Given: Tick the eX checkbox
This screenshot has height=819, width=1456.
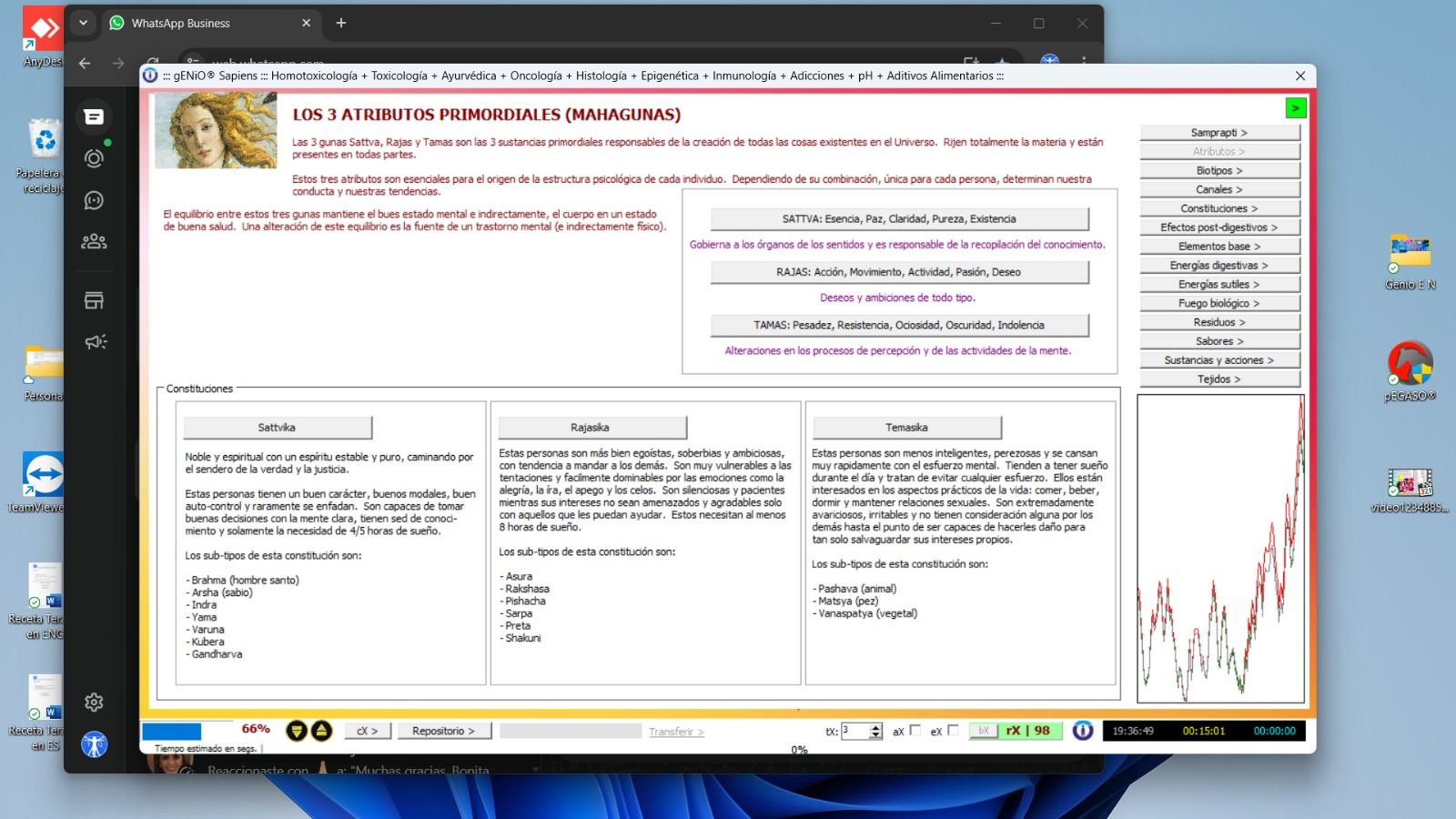Looking at the screenshot, I should [953, 730].
